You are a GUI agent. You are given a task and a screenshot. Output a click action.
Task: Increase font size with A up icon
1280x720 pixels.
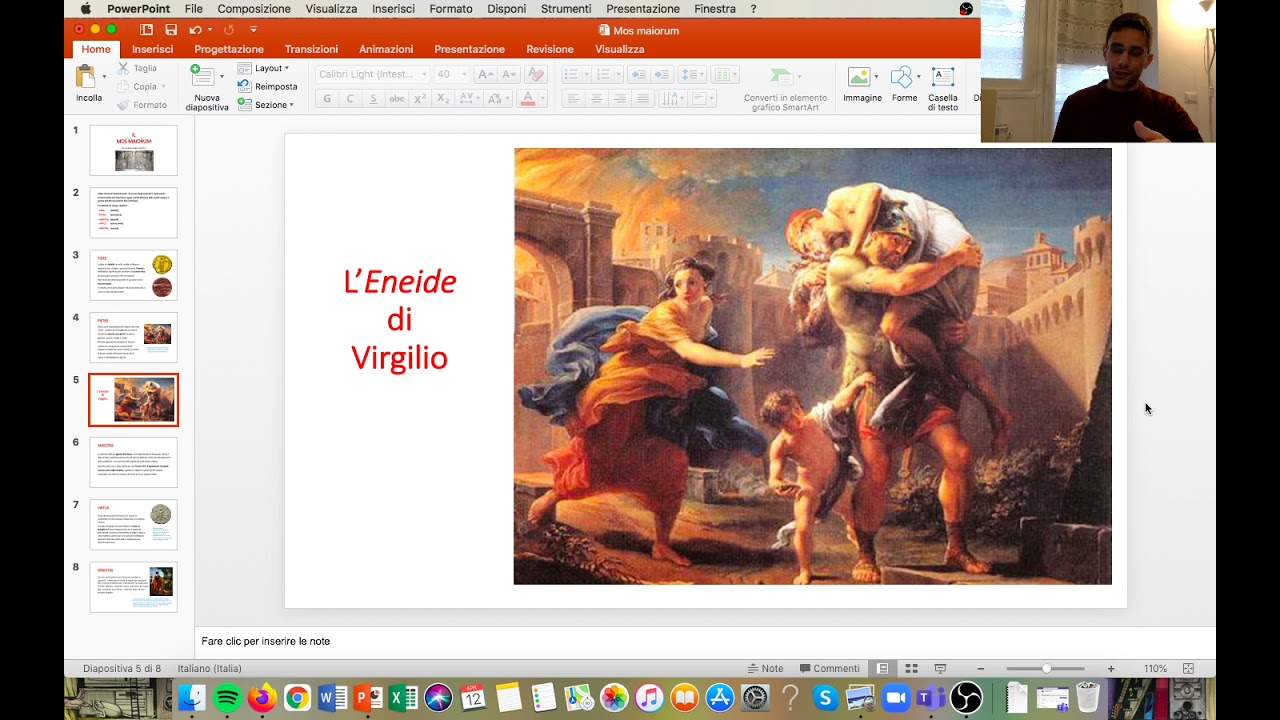click(485, 74)
